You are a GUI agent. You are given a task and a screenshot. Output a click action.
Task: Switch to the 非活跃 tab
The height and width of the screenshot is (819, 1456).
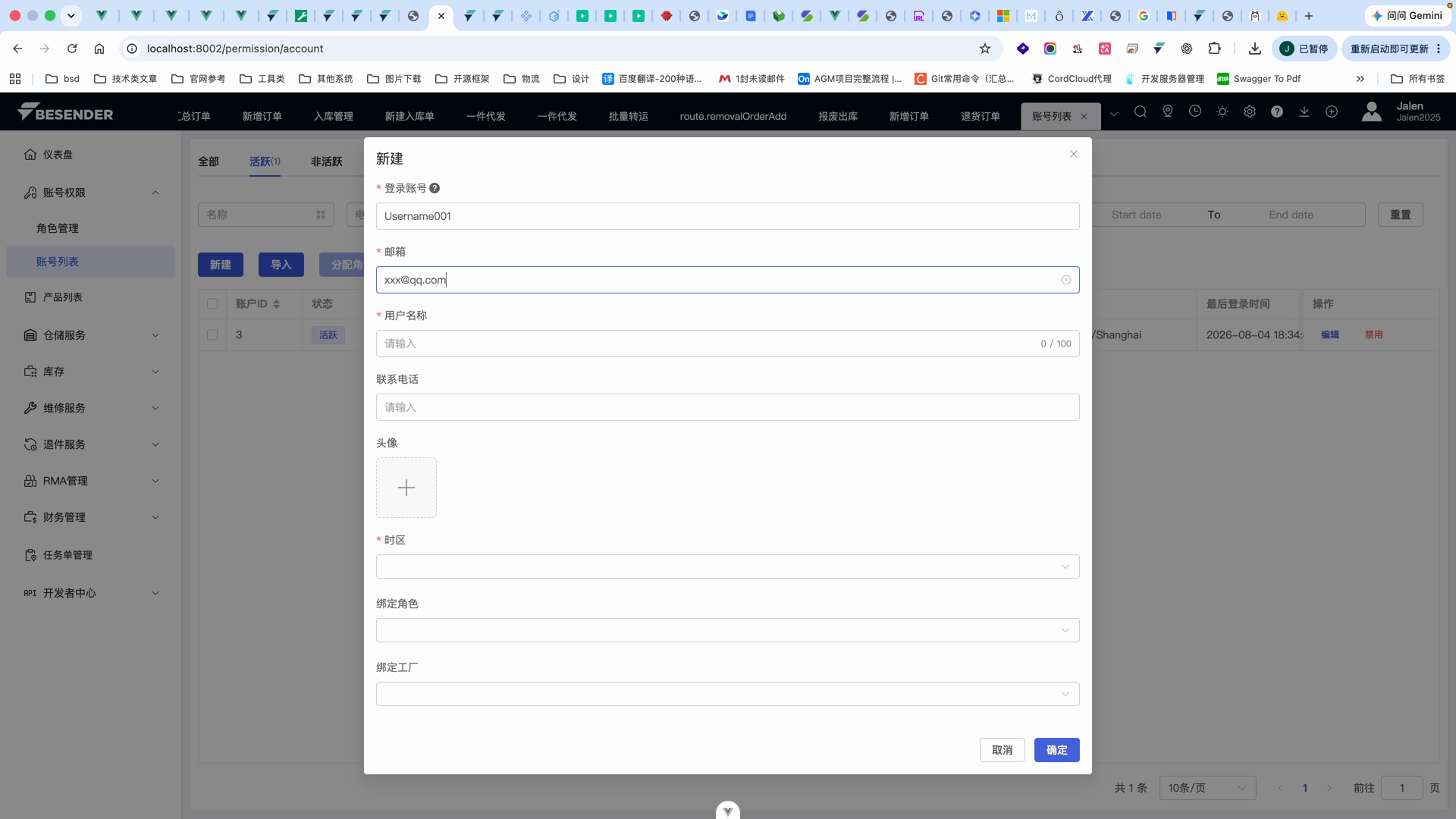[x=327, y=162]
